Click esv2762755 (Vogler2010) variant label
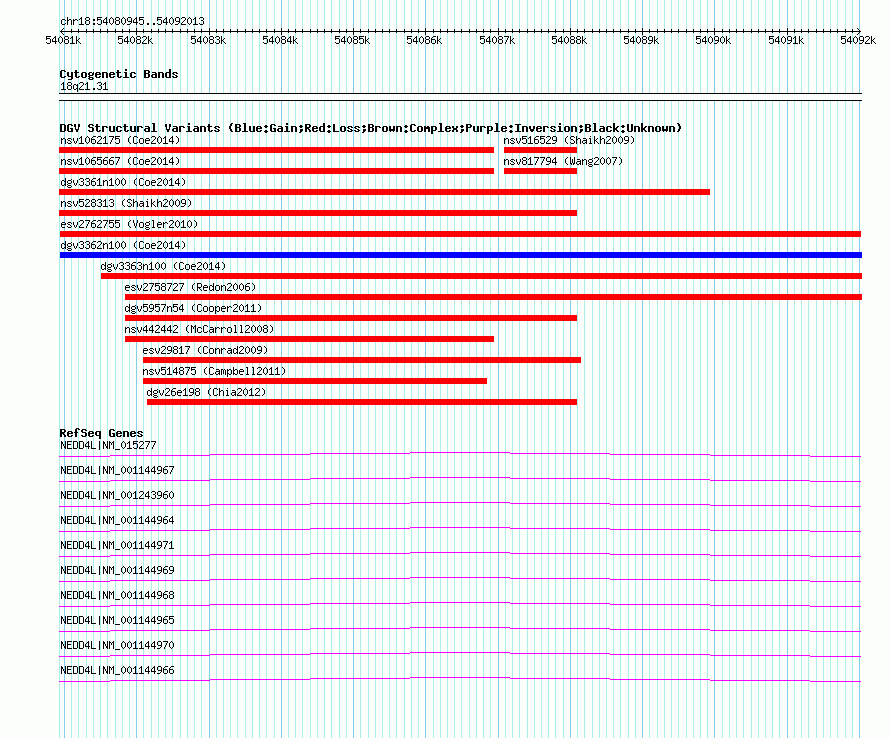 (x=129, y=224)
